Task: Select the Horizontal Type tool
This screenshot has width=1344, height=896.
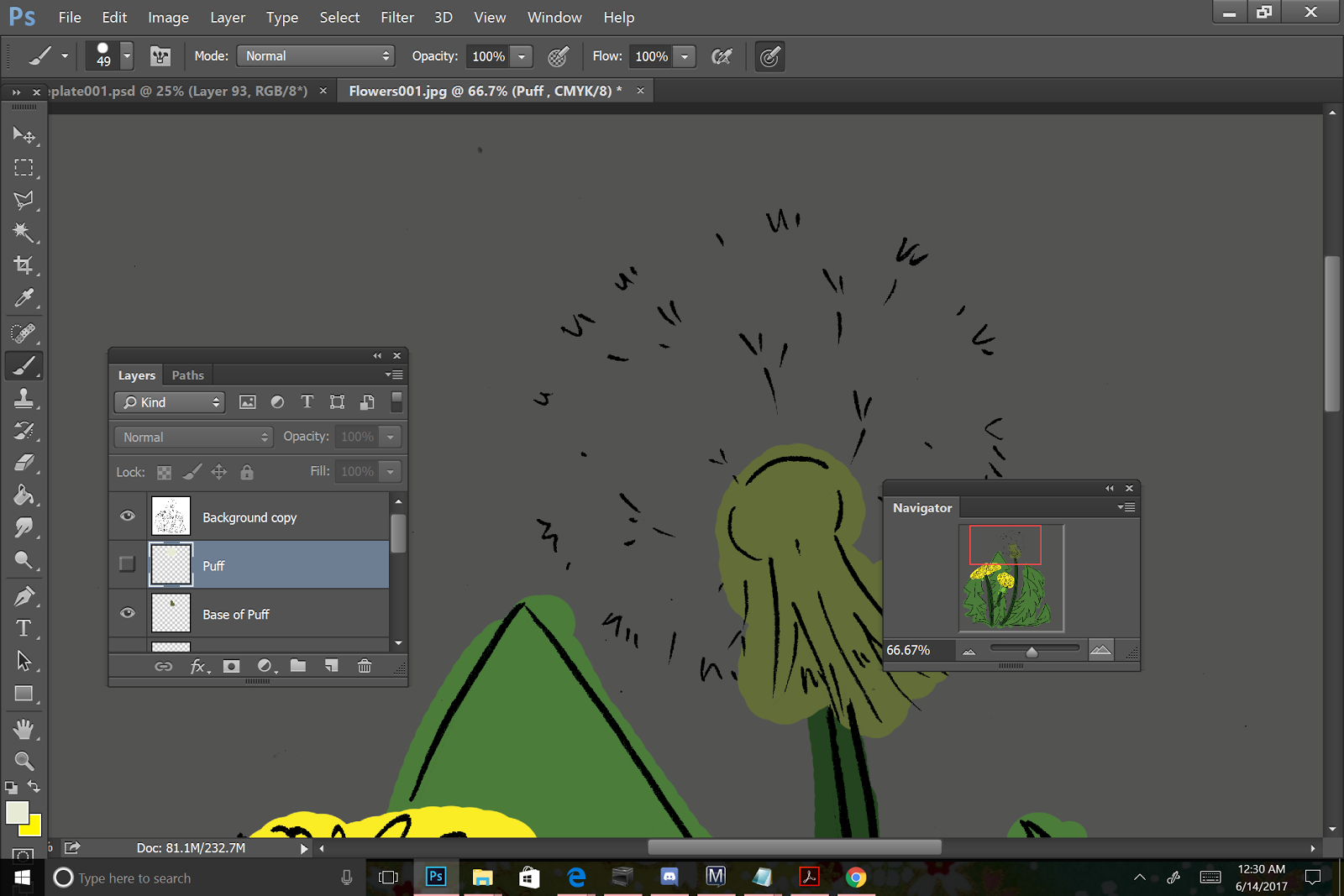Action: [x=24, y=628]
